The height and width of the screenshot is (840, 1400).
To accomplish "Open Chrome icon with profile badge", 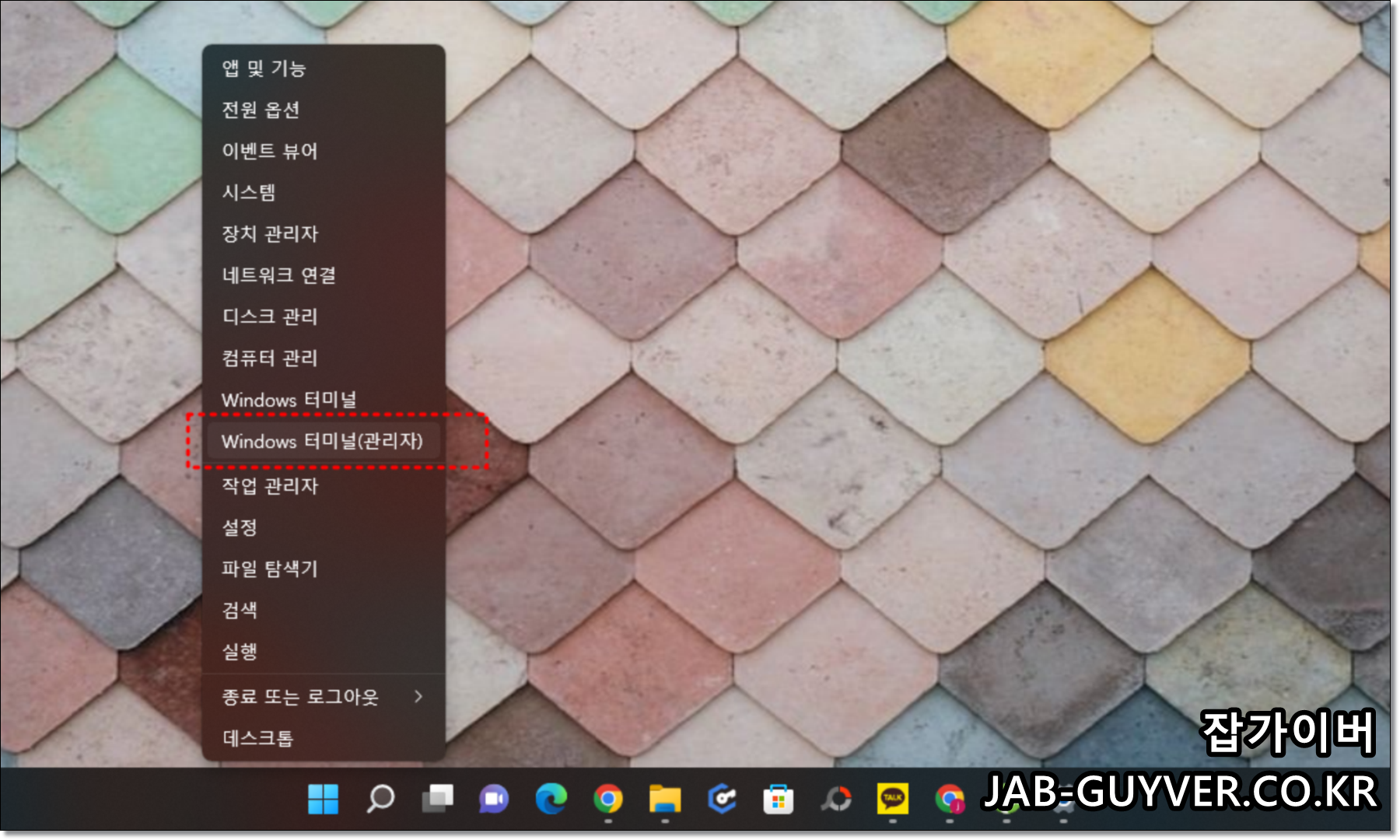I will click(x=950, y=799).
